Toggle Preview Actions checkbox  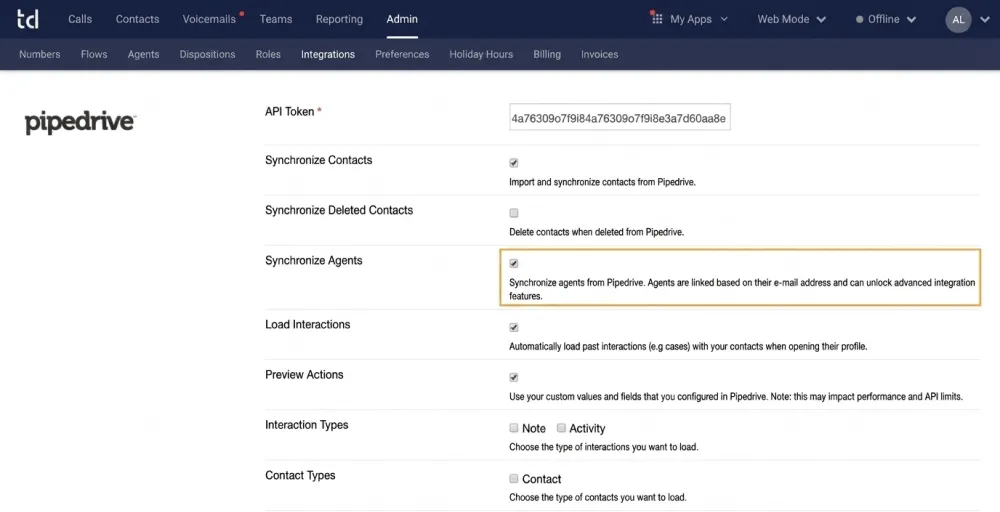pyautogui.click(x=514, y=377)
